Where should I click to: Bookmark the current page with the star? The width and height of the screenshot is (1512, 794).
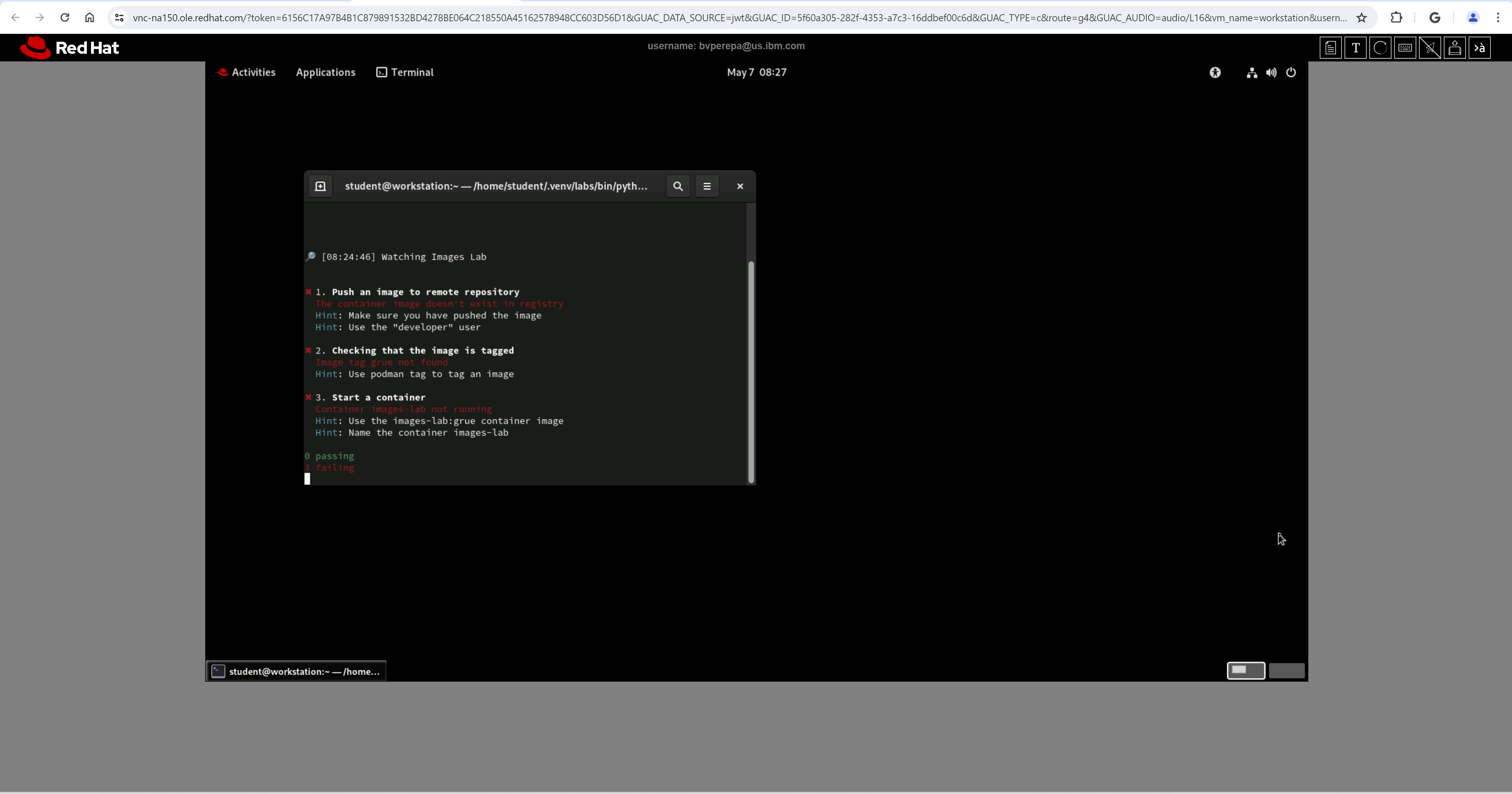1362,17
